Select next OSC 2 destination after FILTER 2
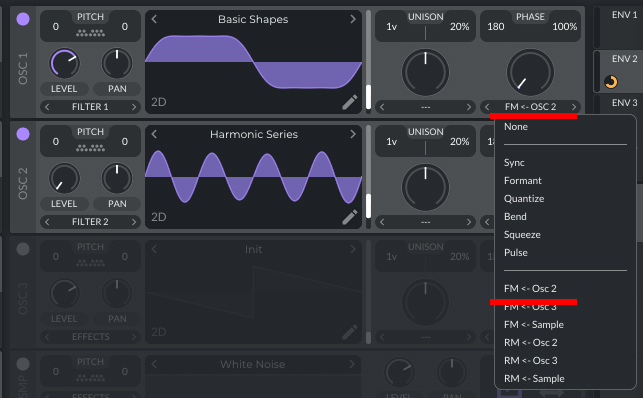 click(x=134, y=222)
